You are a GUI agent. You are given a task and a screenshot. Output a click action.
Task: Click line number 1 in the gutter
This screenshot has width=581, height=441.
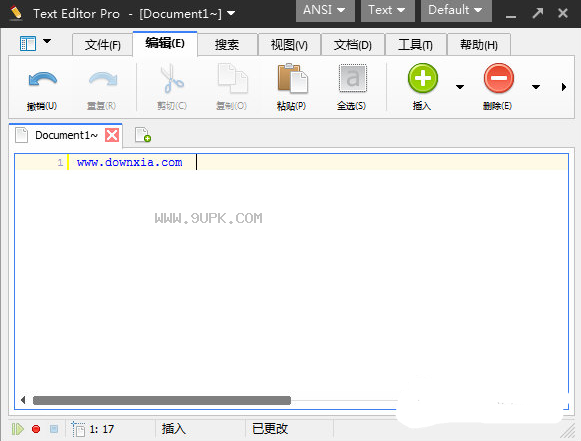pos(60,162)
